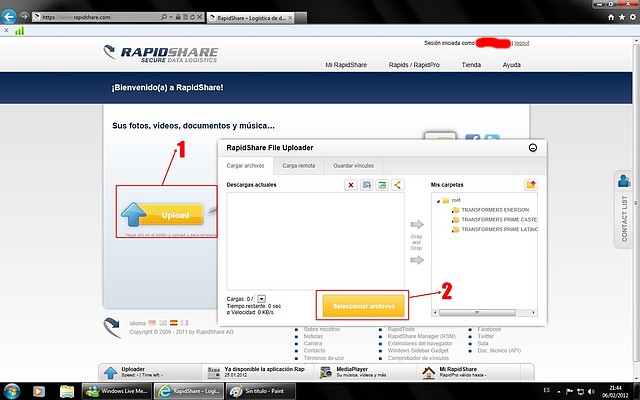Click the Mi RapidShare house icon in the bottom bar
This screenshot has width=640, height=400.
429,372
